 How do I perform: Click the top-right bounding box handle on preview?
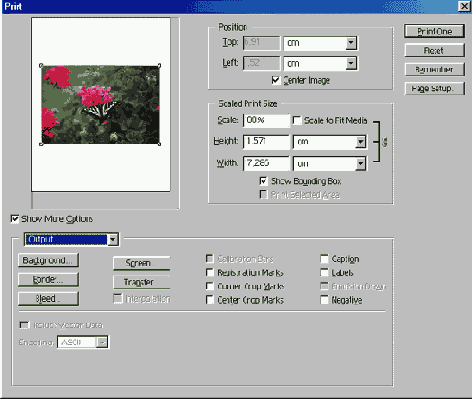[159, 66]
